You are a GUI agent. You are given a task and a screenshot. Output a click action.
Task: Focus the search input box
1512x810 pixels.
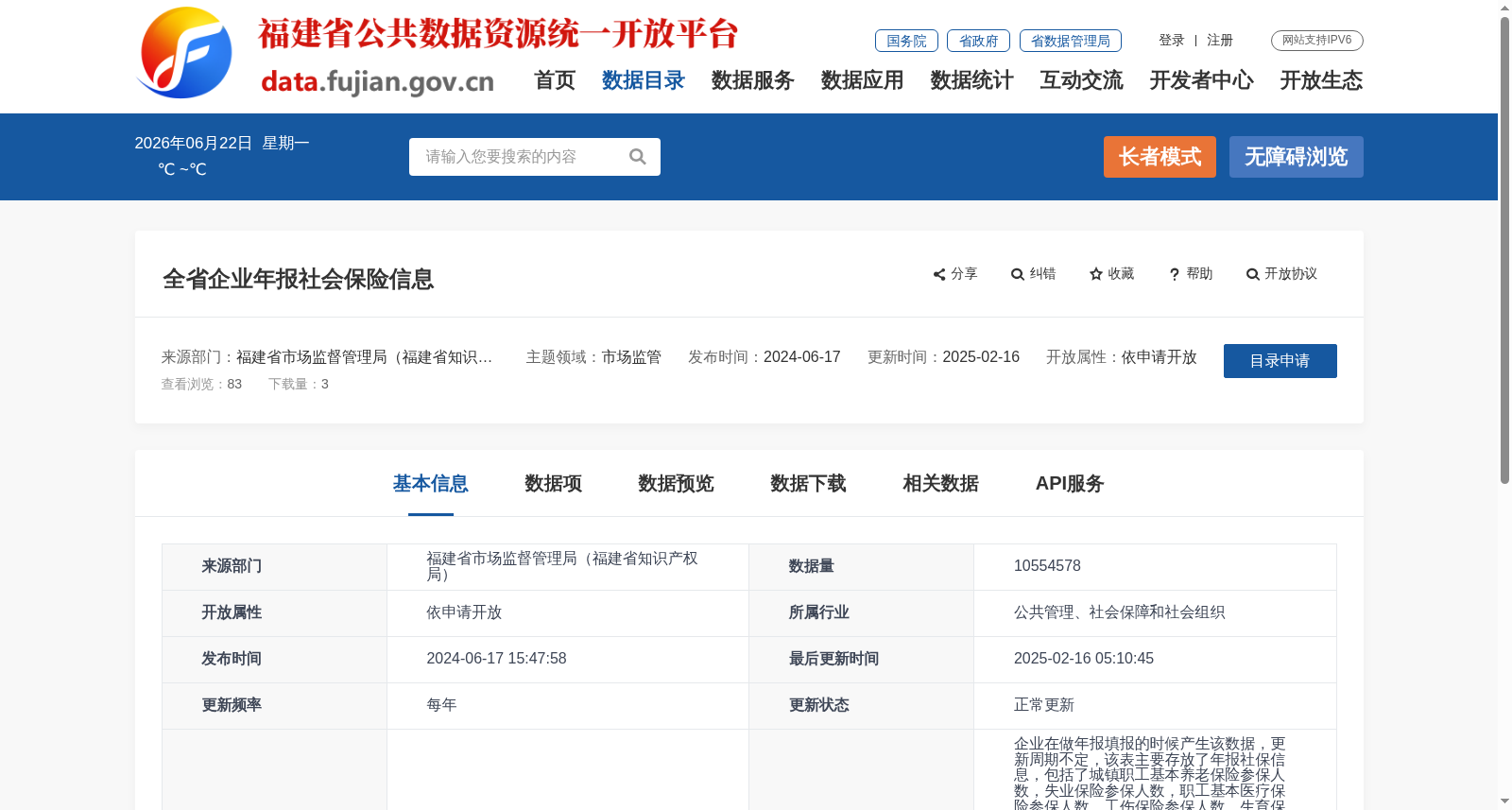tap(520, 157)
